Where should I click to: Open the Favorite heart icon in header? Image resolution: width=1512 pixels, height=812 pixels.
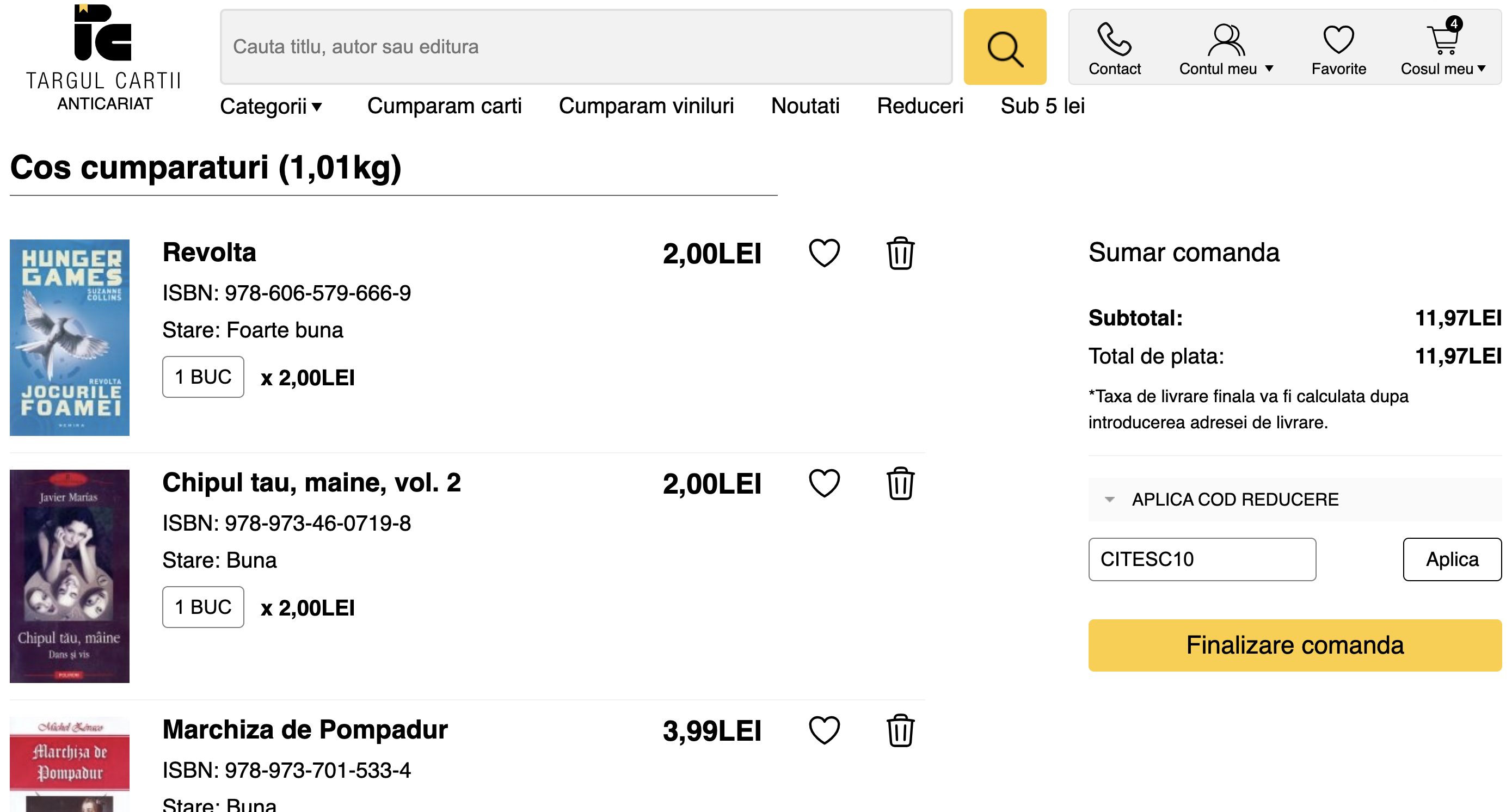click(x=1338, y=40)
